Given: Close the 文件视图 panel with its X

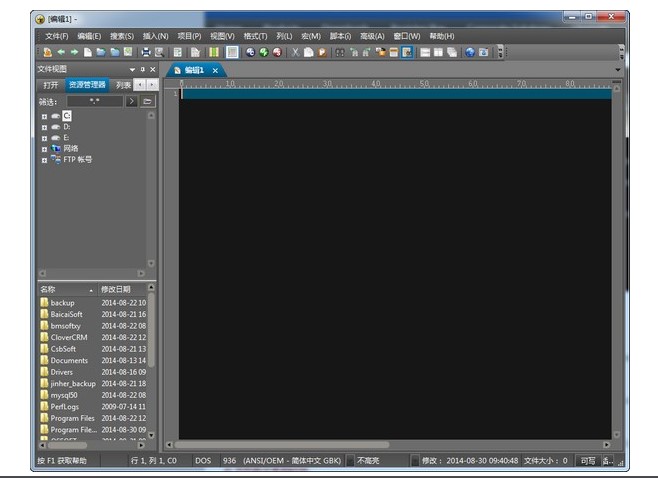Looking at the screenshot, I should [153, 69].
